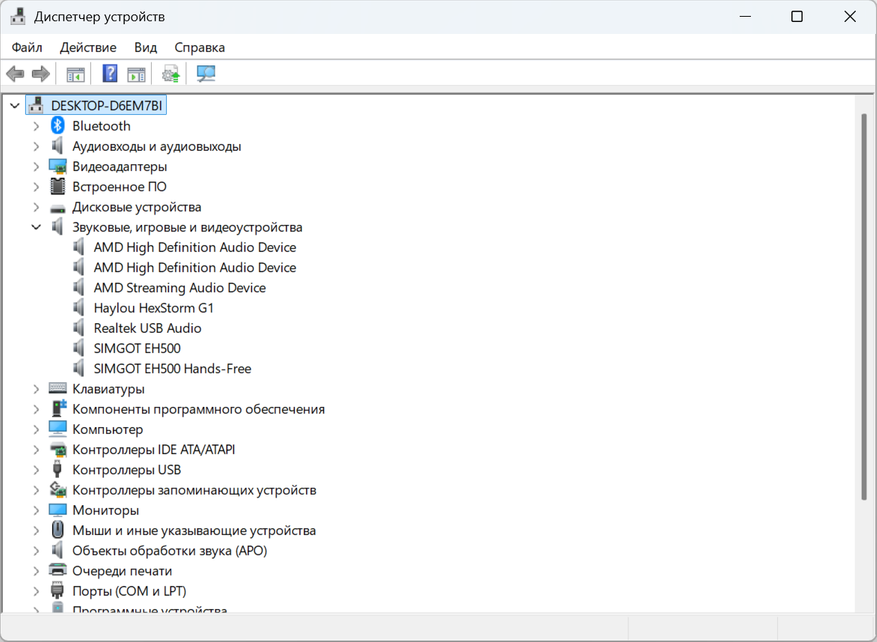Expand Объекты обработки звука (APO)

point(36,550)
